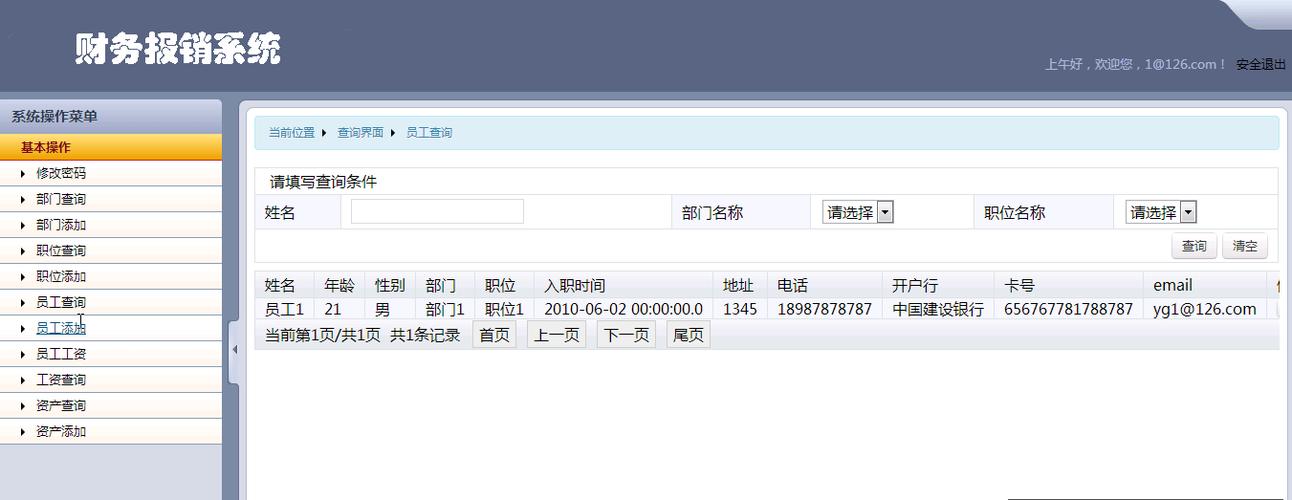Focus the 姓名 text input field
Image resolution: width=1292 pixels, height=500 pixels.
tap(437, 212)
